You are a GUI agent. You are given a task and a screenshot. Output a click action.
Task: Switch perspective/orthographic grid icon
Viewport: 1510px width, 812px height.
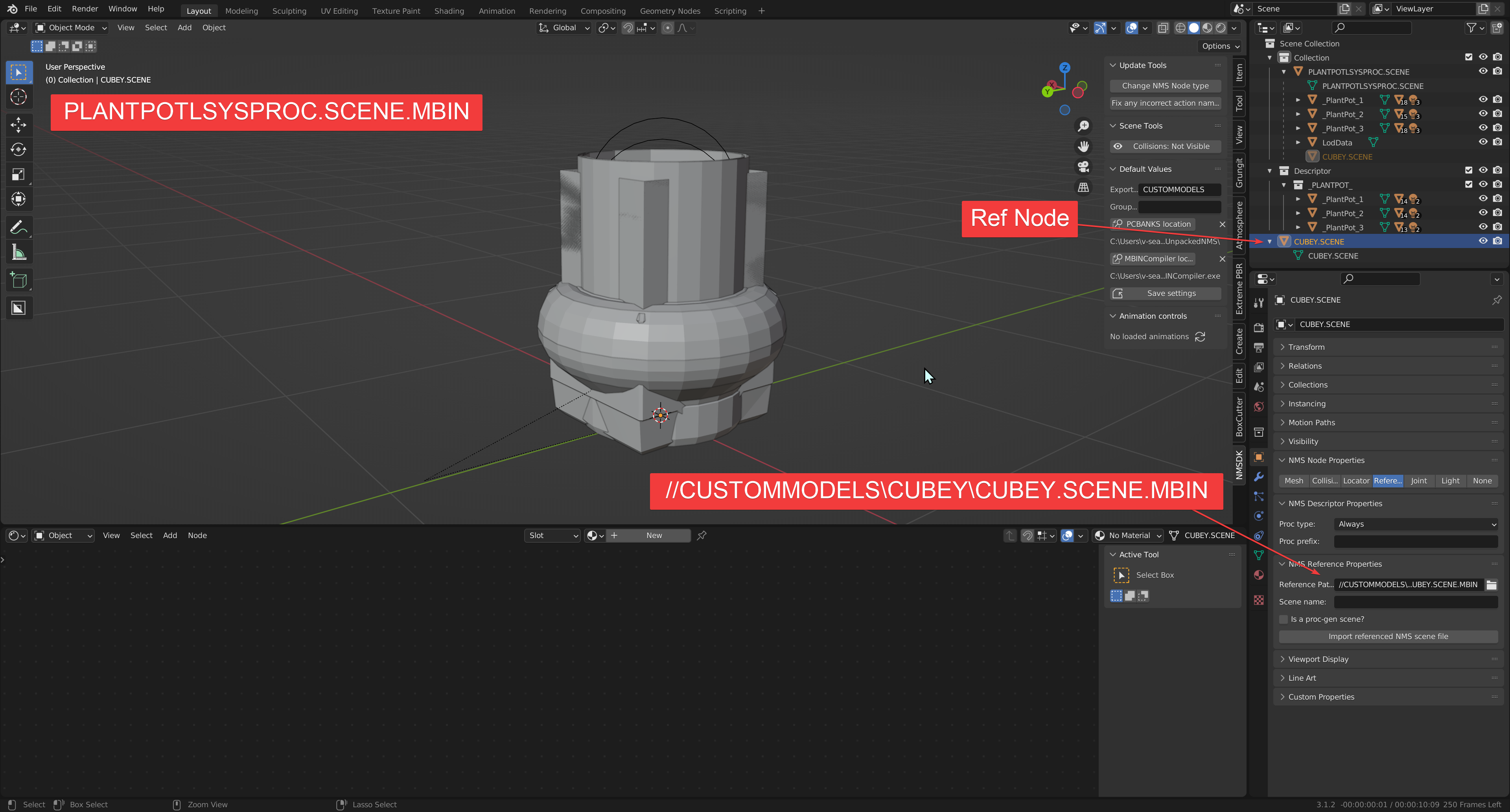(1083, 187)
